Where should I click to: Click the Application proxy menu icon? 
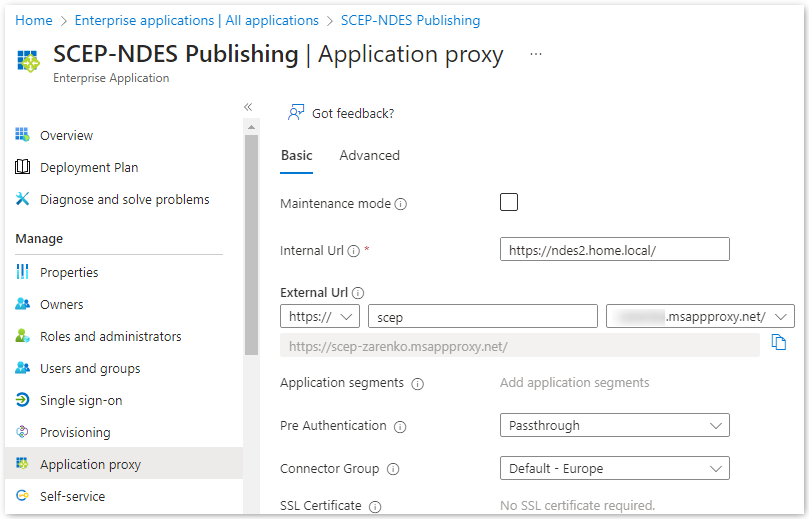(x=22, y=463)
